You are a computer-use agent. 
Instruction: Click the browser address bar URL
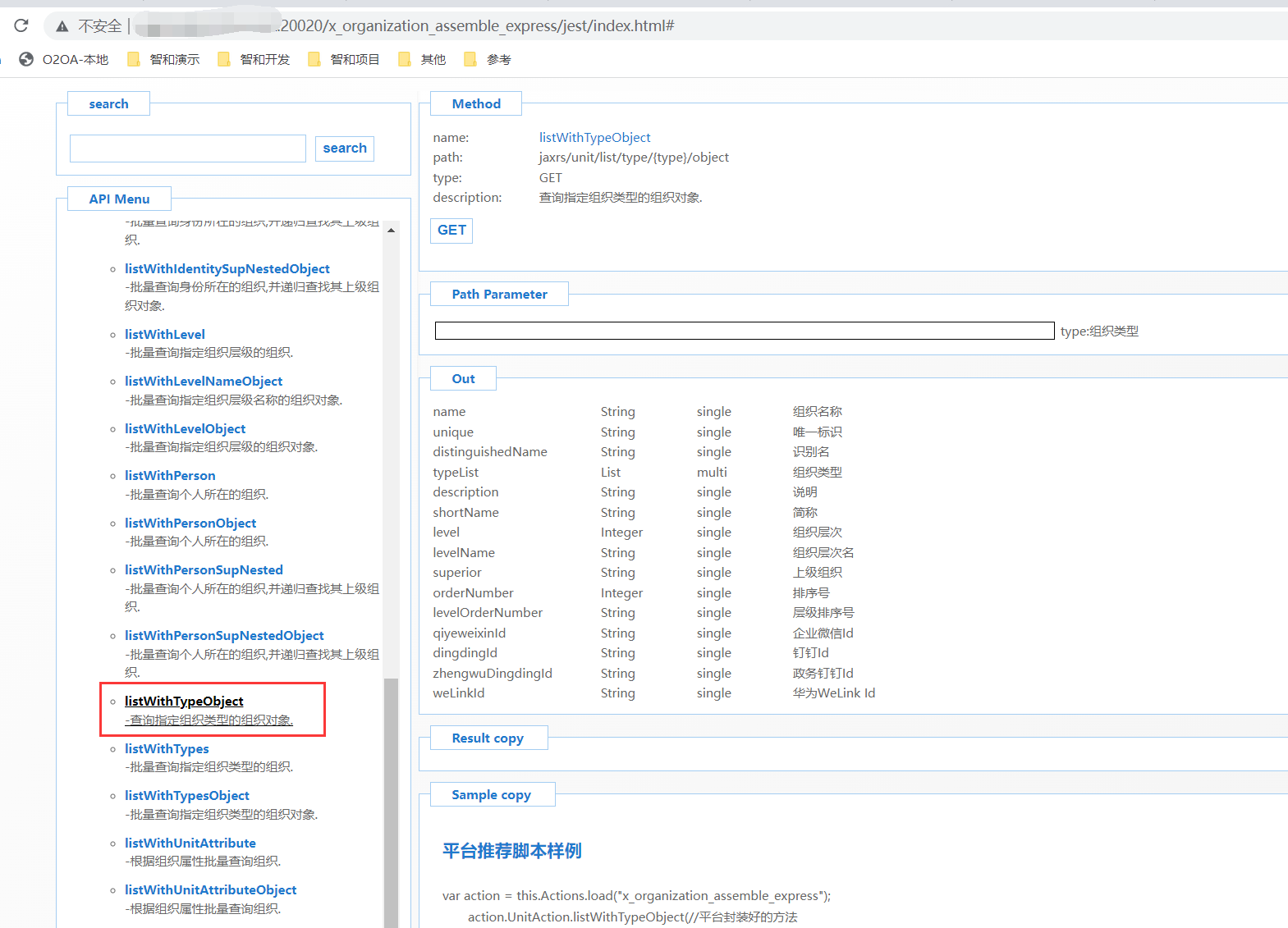coord(476,26)
